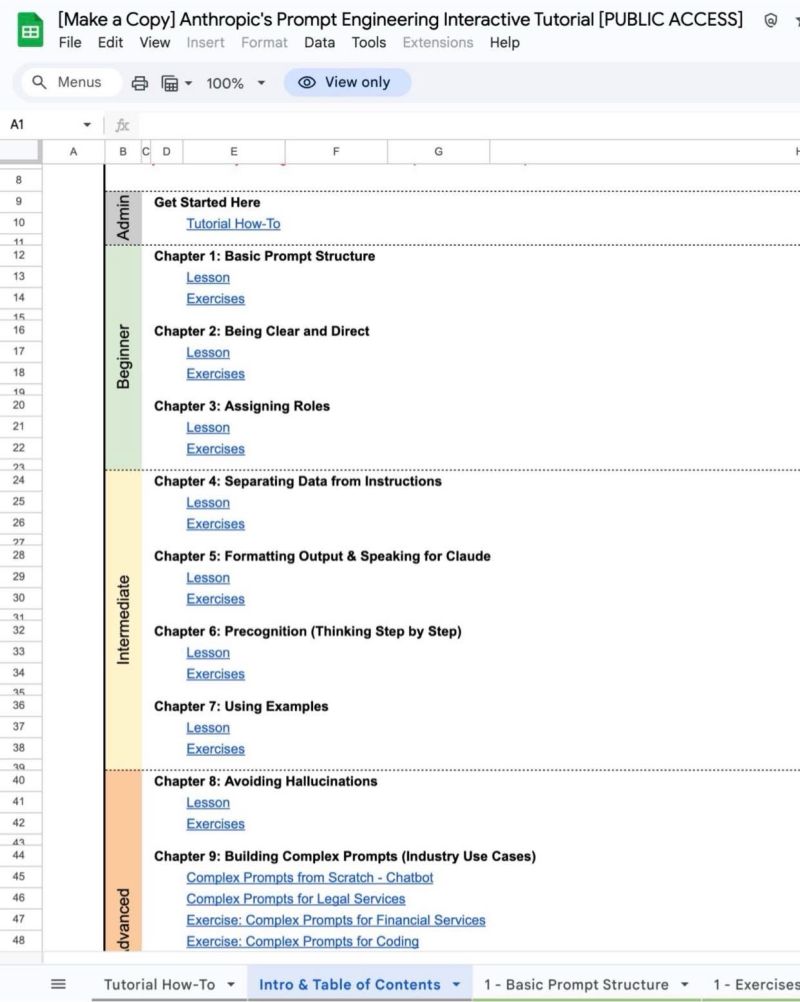Open the all sheets list icon
The image size is (800, 1002).
point(58,984)
